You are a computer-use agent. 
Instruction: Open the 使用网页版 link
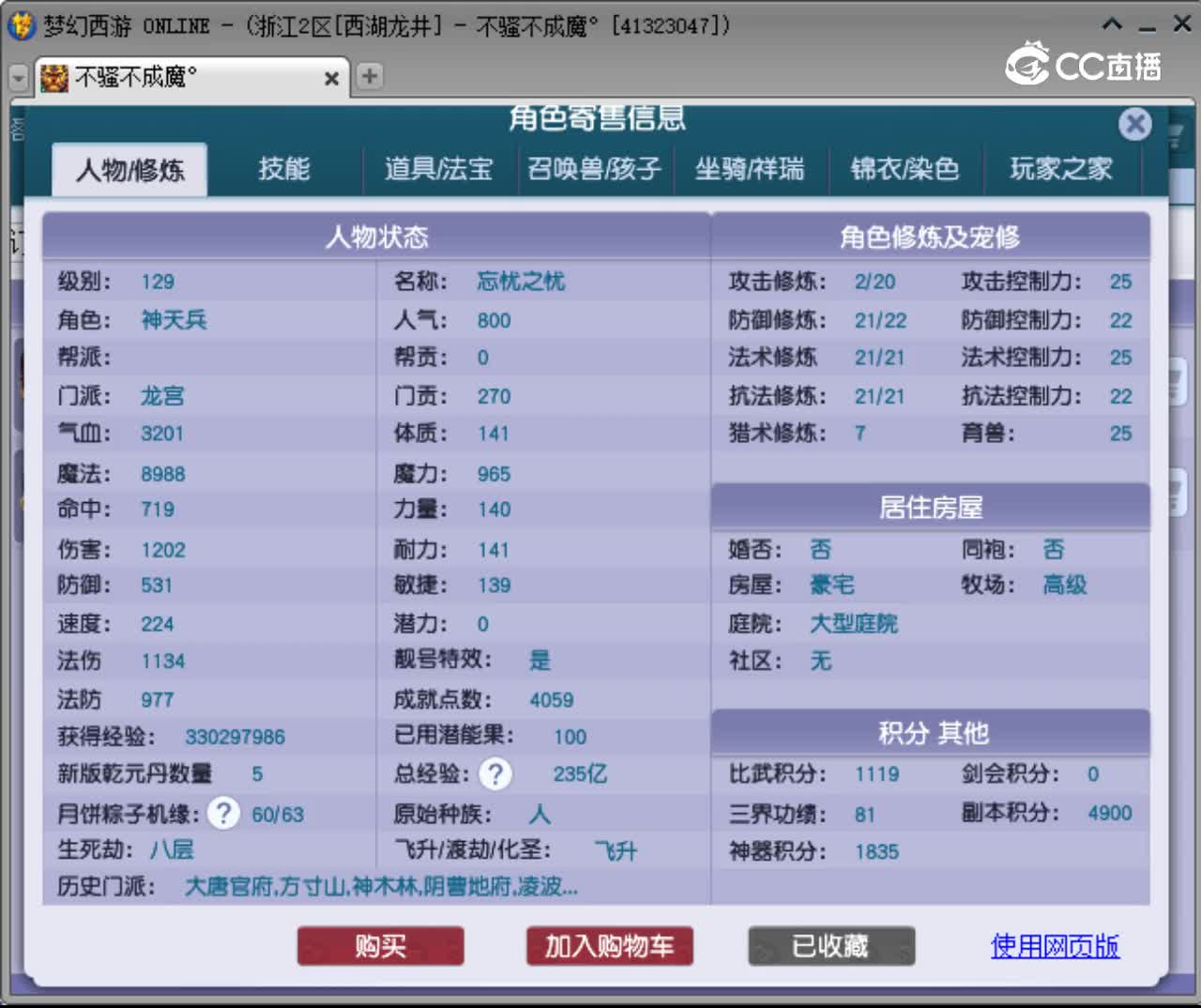[x=1056, y=946]
